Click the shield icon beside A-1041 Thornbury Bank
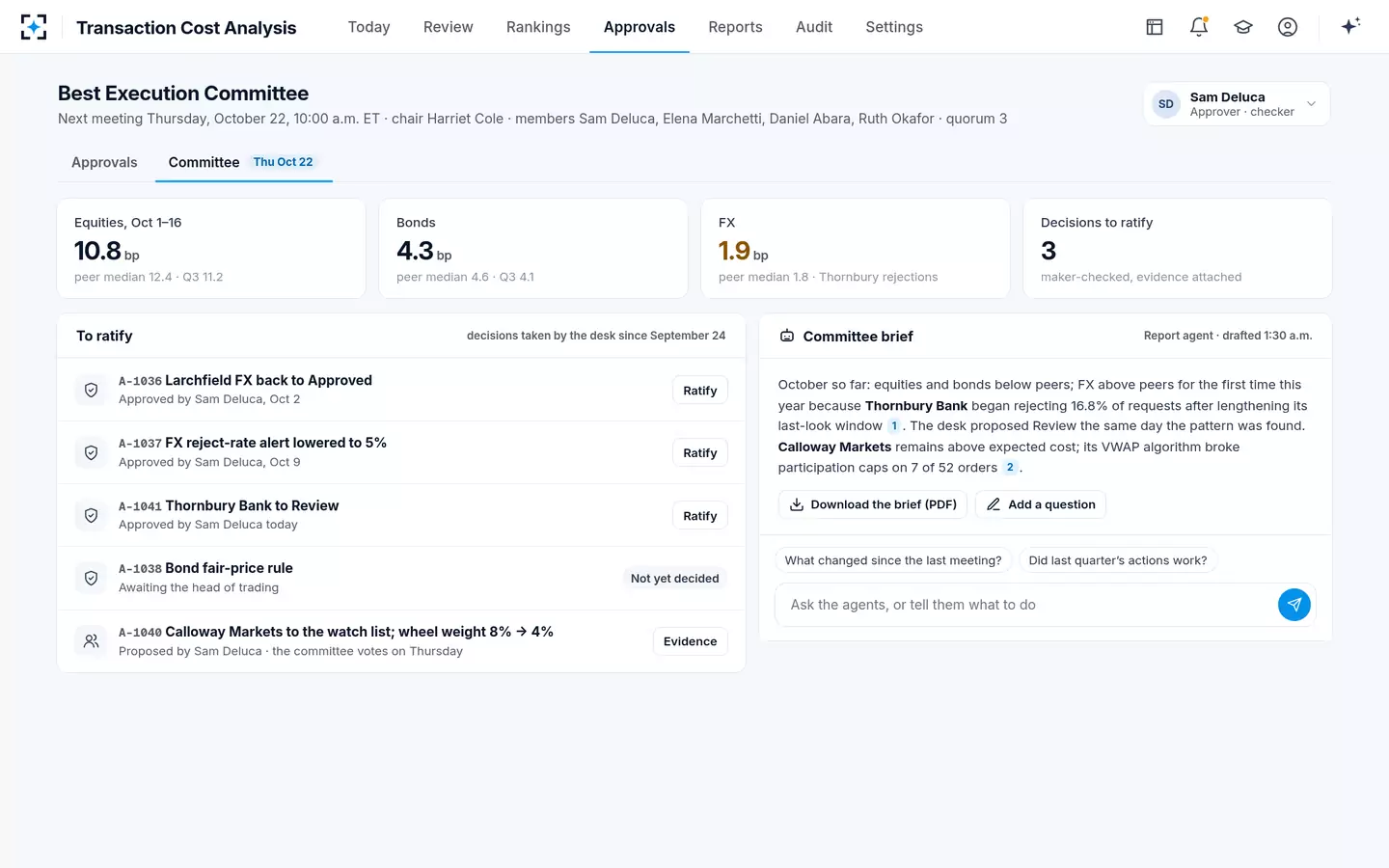Viewport: 1389px width, 868px height. pos(91,515)
